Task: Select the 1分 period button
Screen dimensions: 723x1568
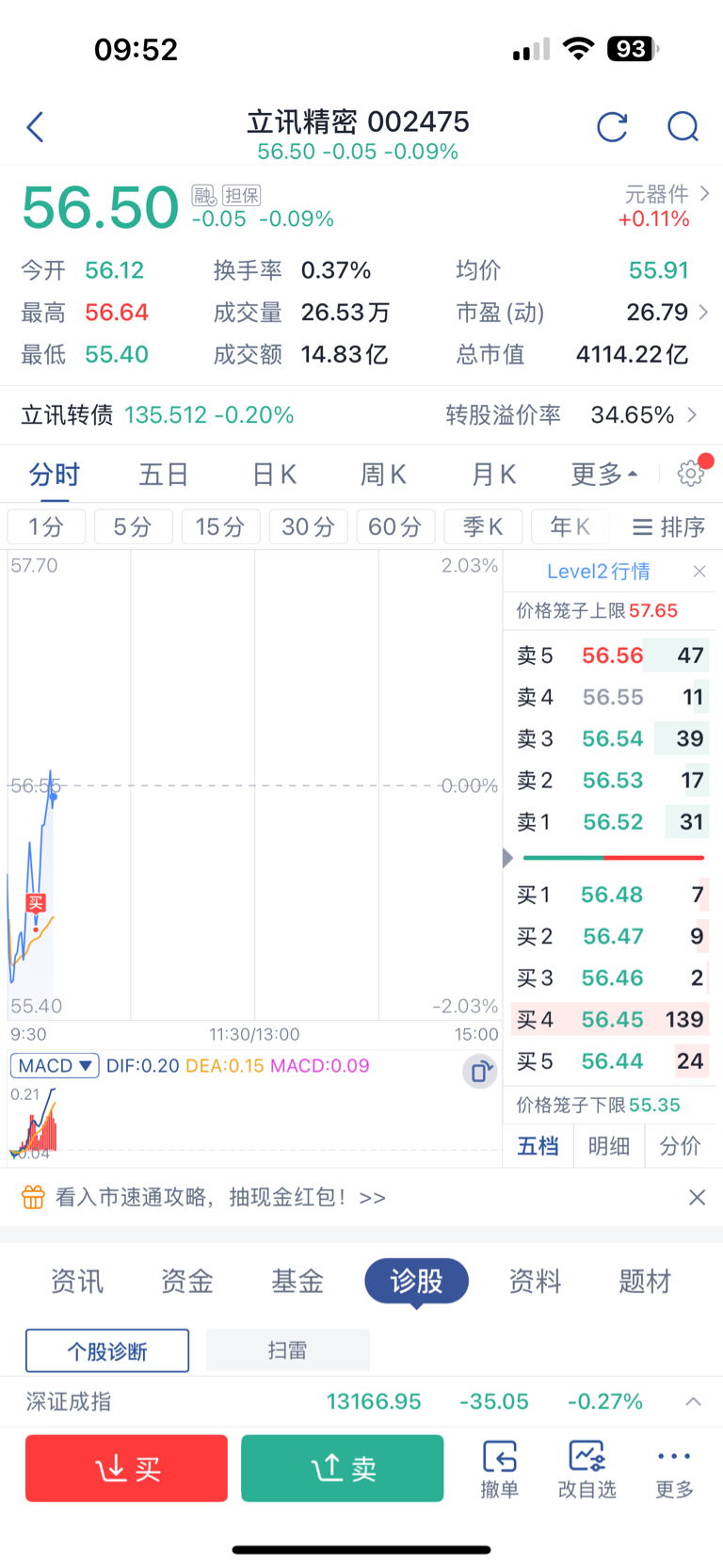Action: coord(46,526)
